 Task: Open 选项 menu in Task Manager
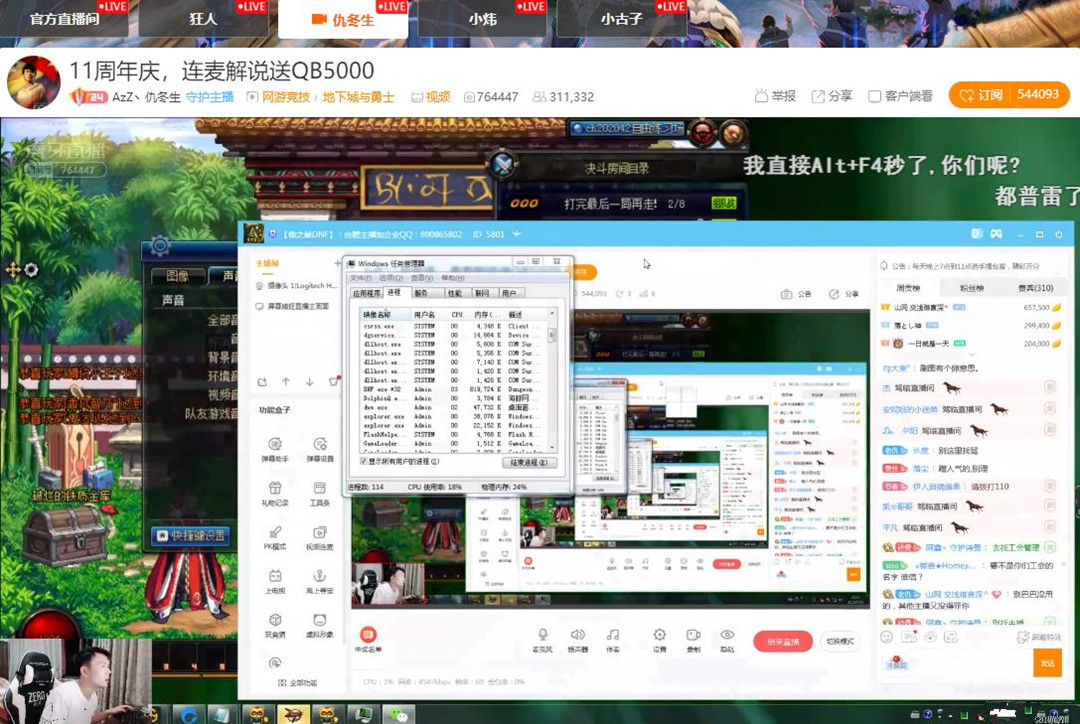pos(391,278)
